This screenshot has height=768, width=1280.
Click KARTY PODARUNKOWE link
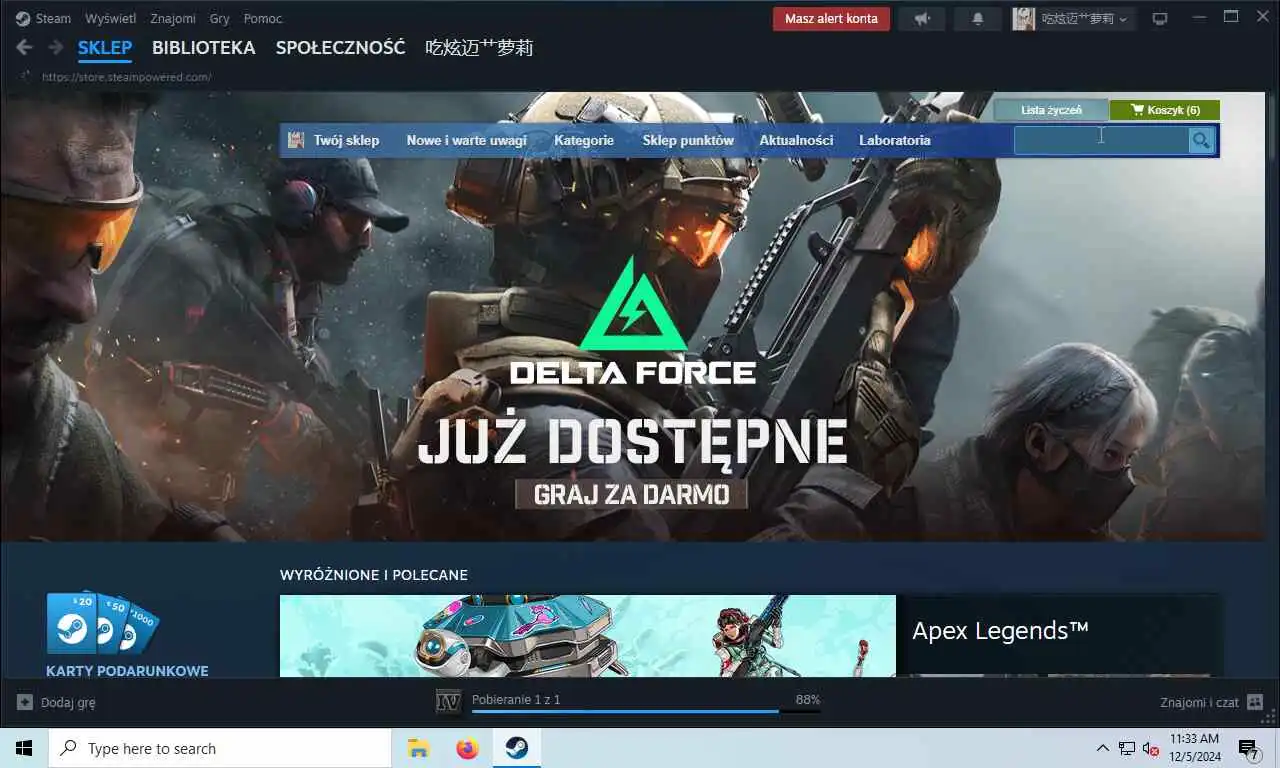point(127,671)
